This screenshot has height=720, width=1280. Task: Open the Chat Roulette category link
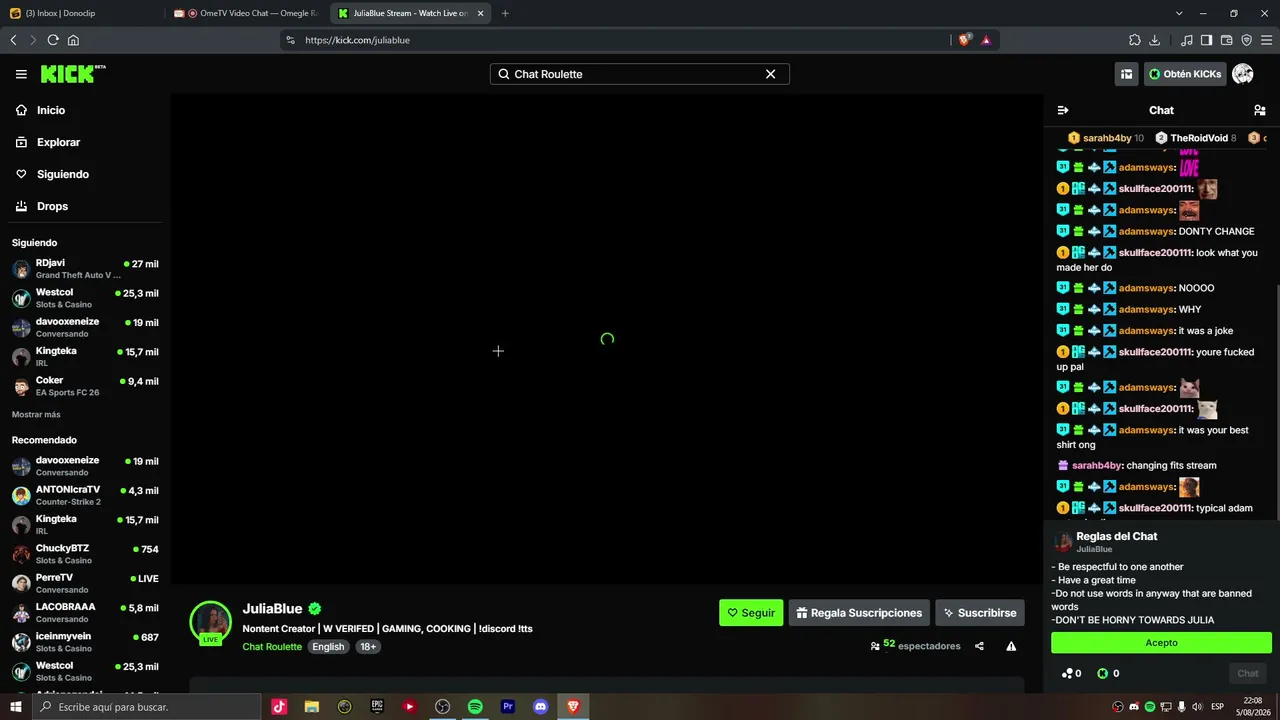pos(272,647)
